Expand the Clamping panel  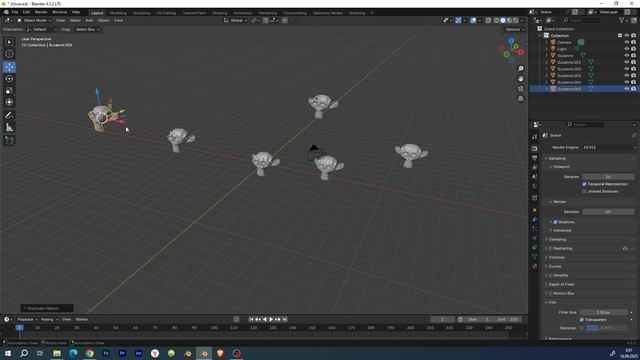[x=557, y=240]
